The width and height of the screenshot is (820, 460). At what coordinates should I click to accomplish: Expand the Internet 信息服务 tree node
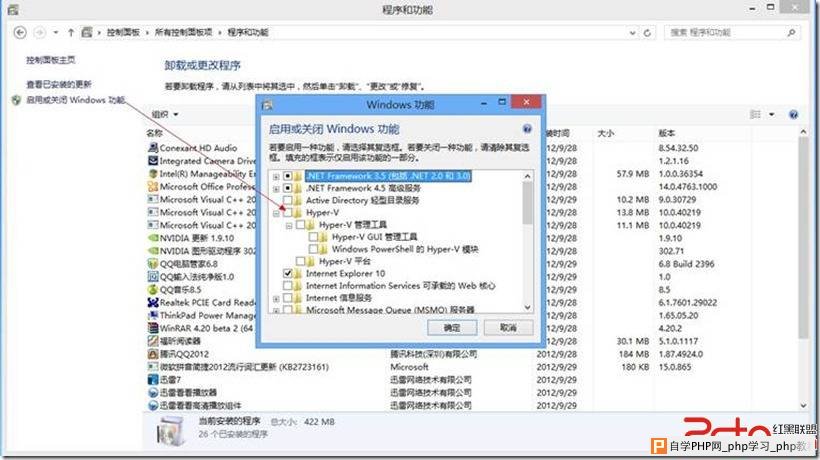click(276, 298)
